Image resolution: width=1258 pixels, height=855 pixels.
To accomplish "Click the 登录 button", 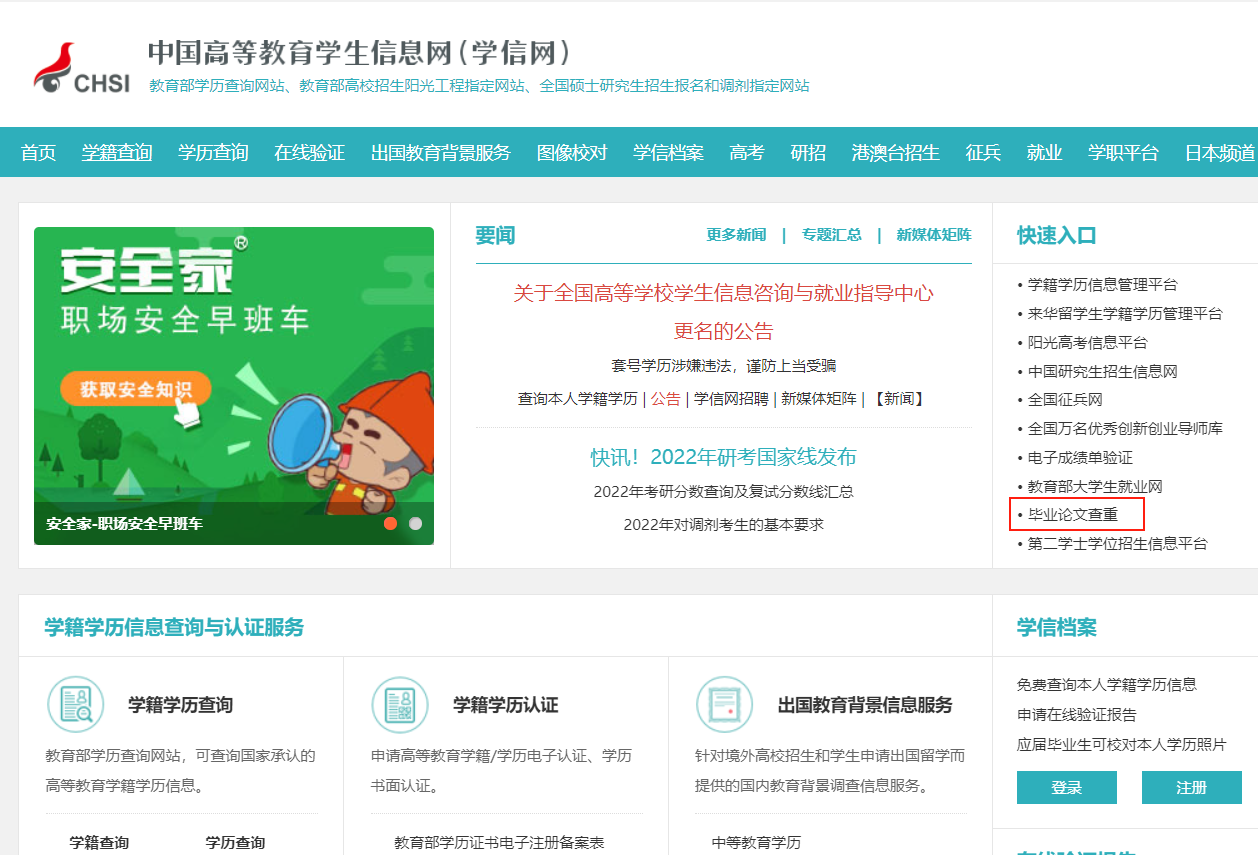I will pyautogui.click(x=1066, y=787).
